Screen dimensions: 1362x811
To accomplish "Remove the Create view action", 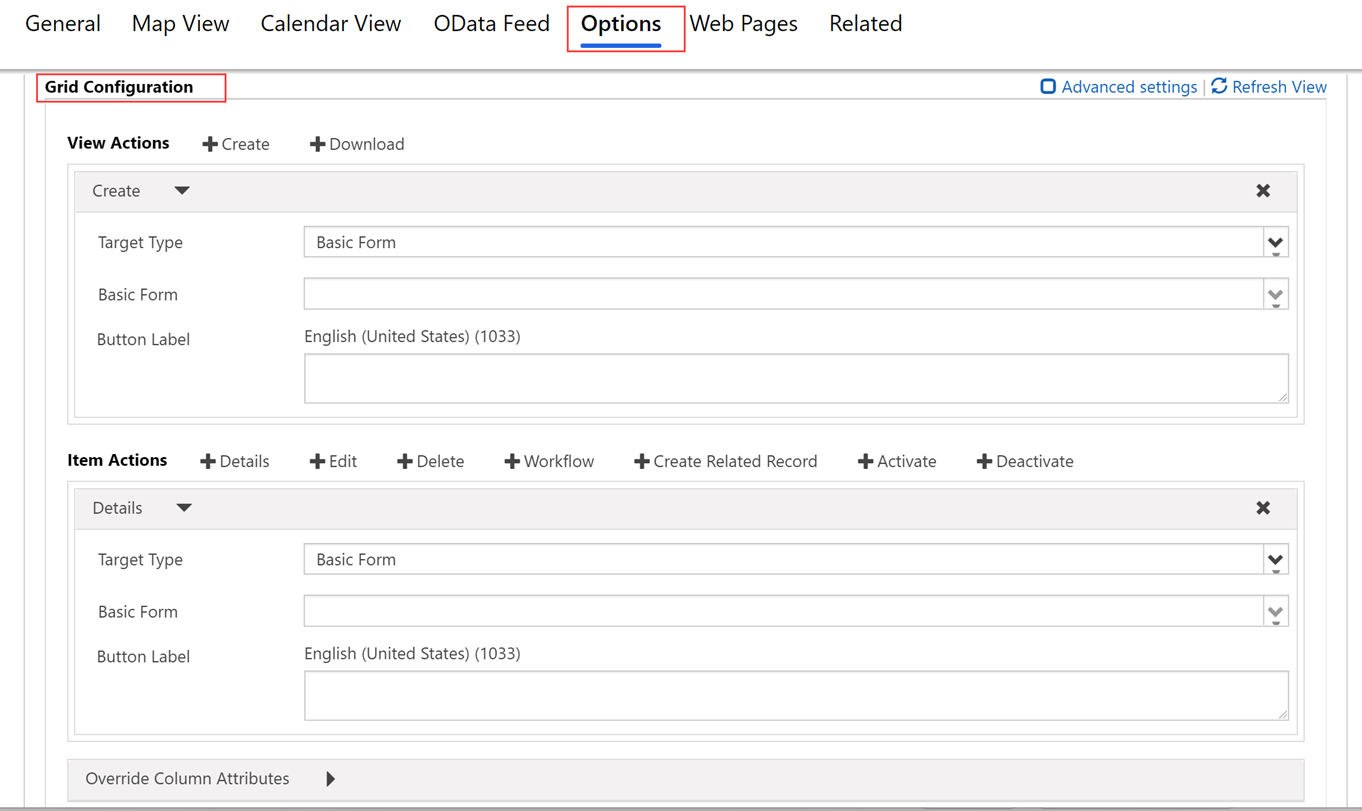I will point(1262,190).
